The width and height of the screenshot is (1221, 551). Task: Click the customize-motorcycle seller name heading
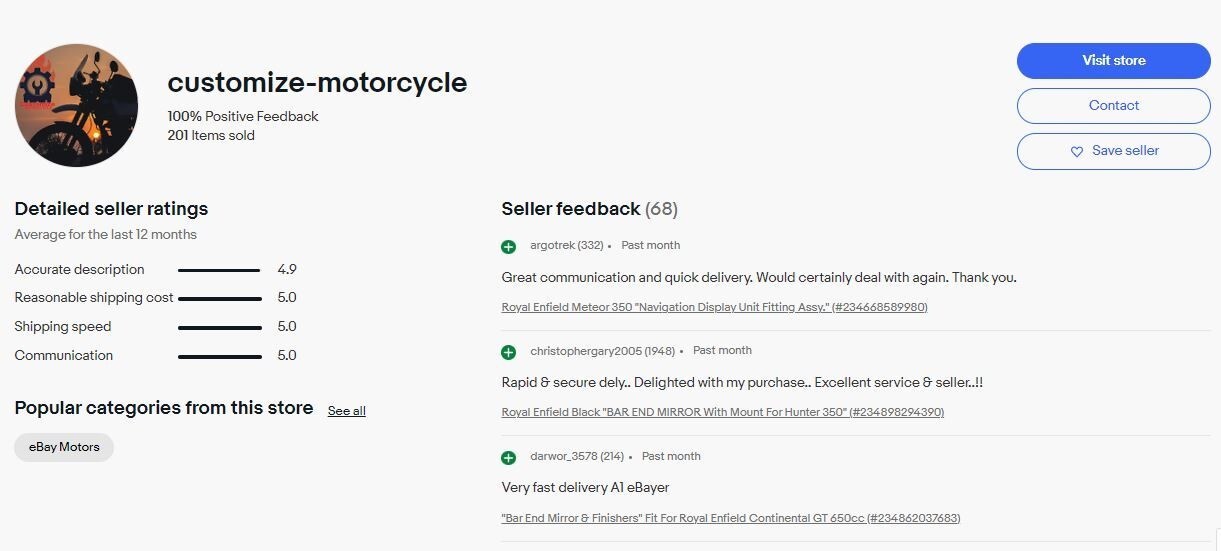click(317, 83)
